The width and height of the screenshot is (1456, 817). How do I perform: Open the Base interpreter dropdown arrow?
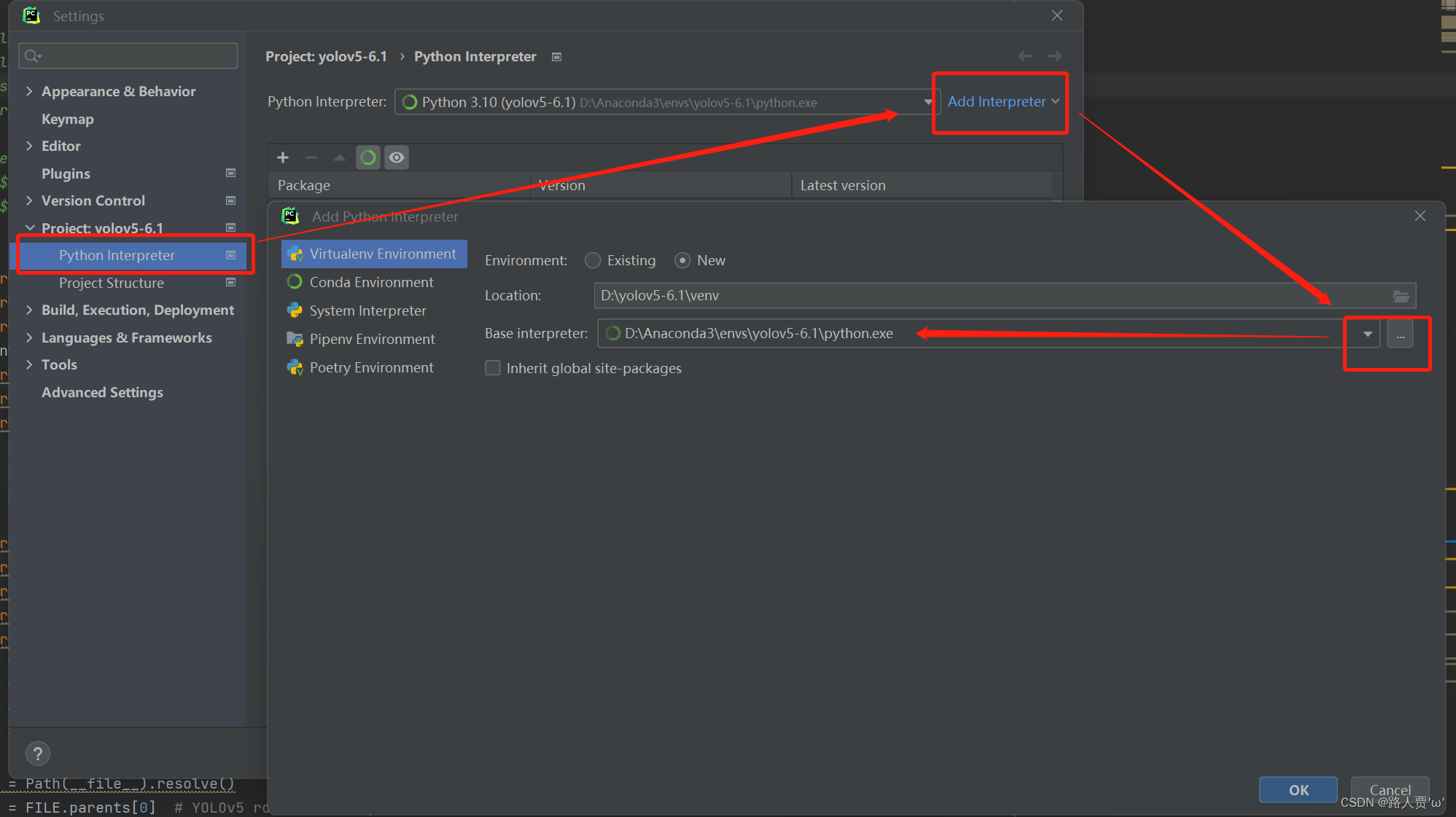click(1367, 334)
